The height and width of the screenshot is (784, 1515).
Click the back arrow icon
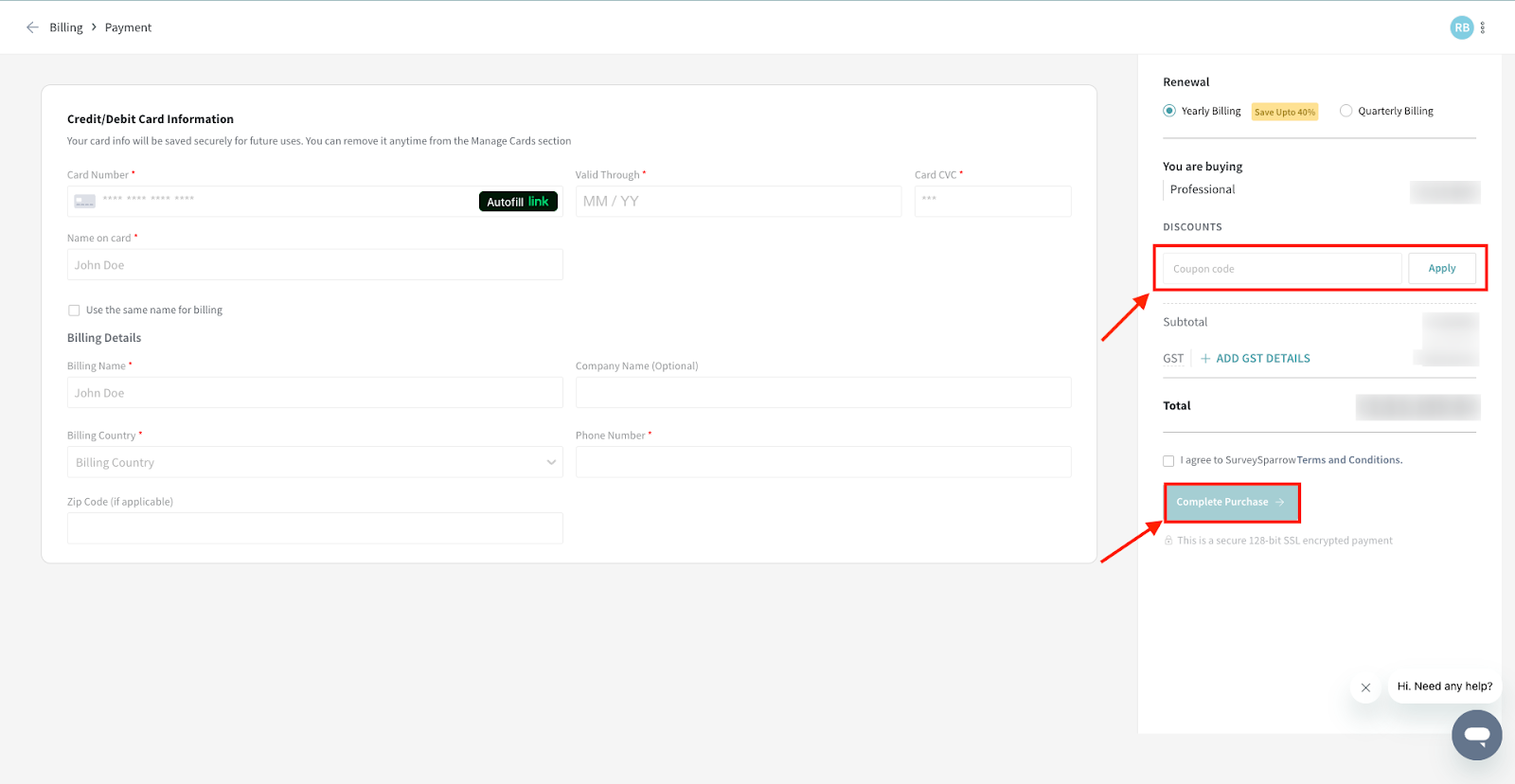[32, 27]
